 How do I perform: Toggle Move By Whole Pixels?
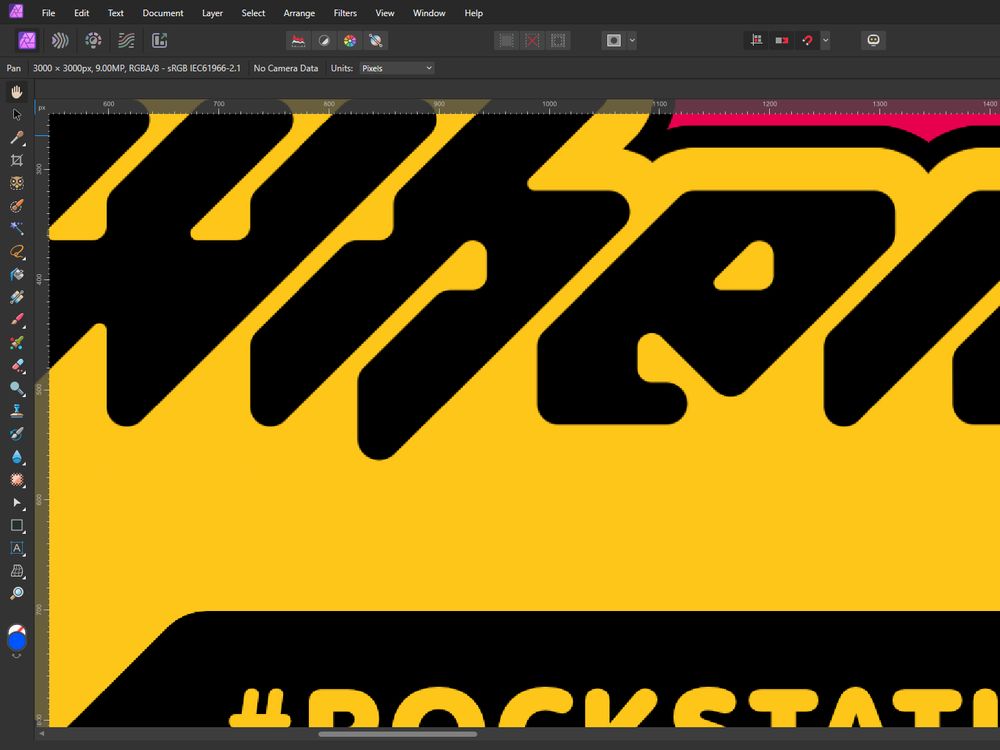pyautogui.click(x=782, y=41)
